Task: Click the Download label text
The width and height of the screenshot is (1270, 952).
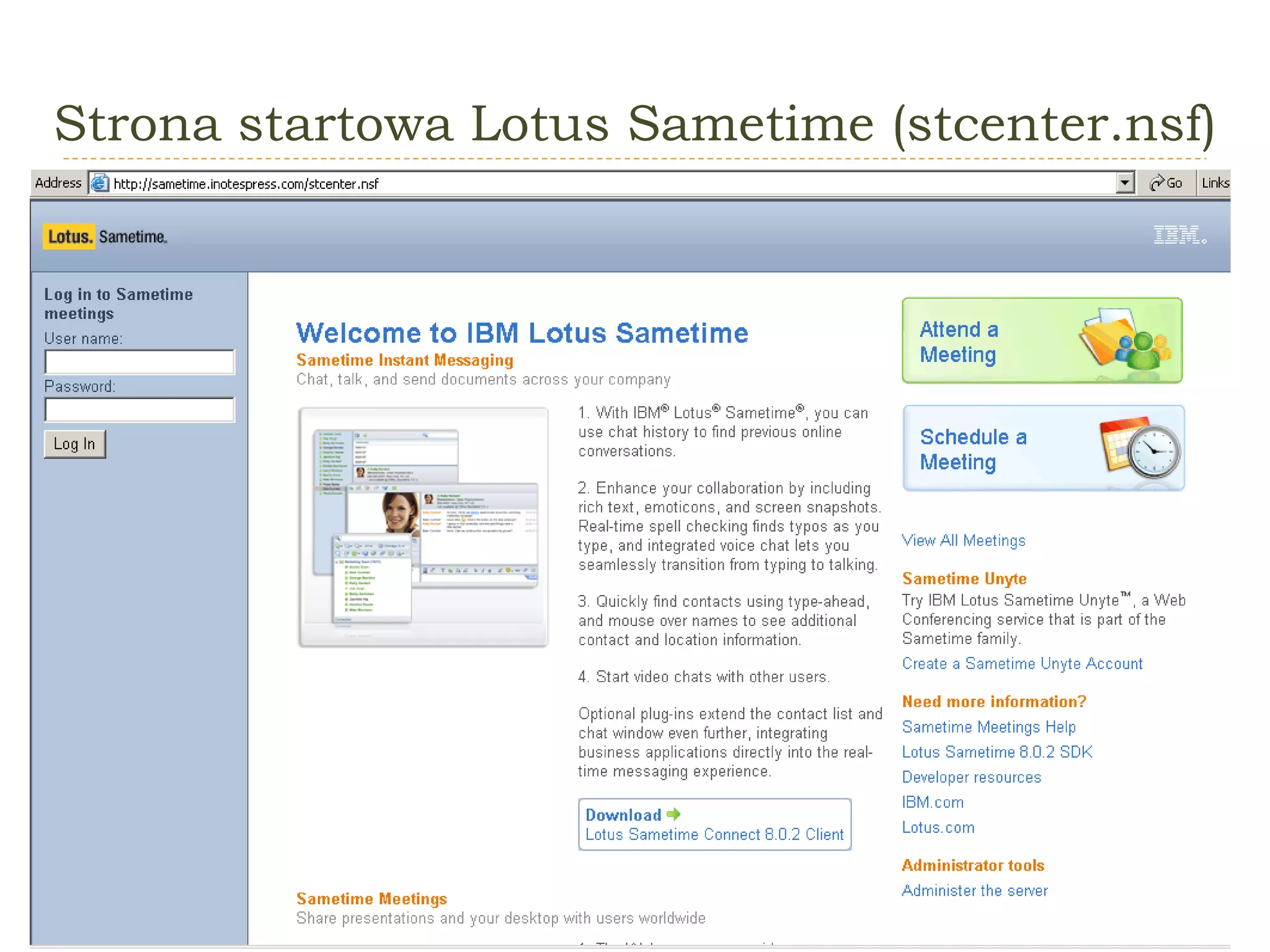Action: click(x=623, y=815)
